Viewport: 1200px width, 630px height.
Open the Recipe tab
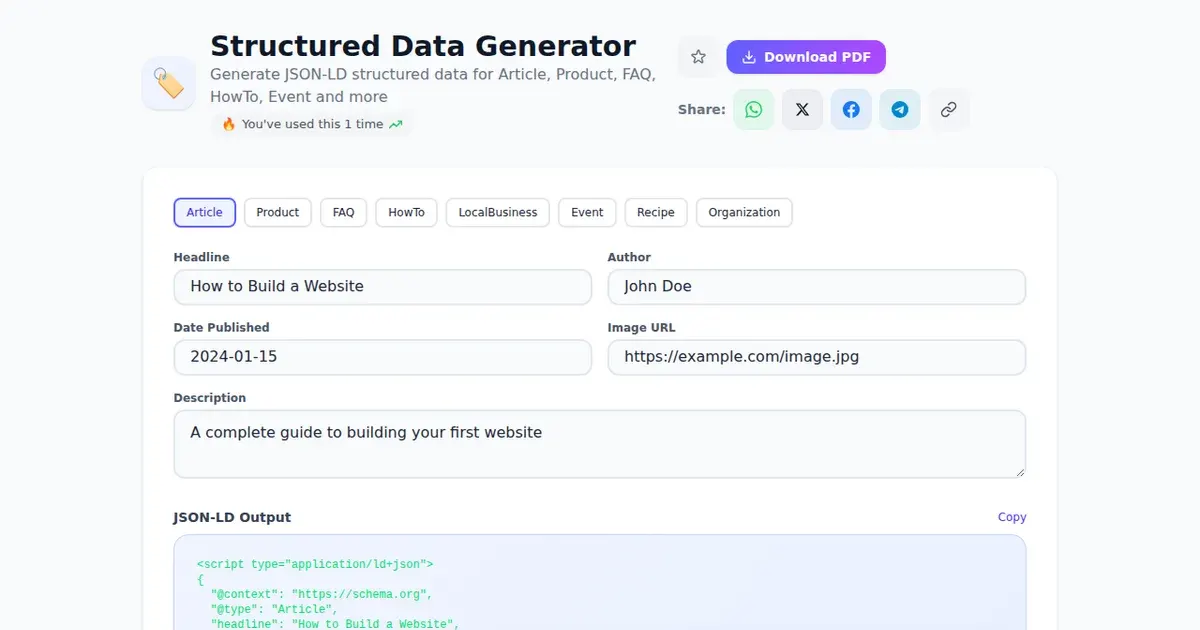pyautogui.click(x=656, y=212)
